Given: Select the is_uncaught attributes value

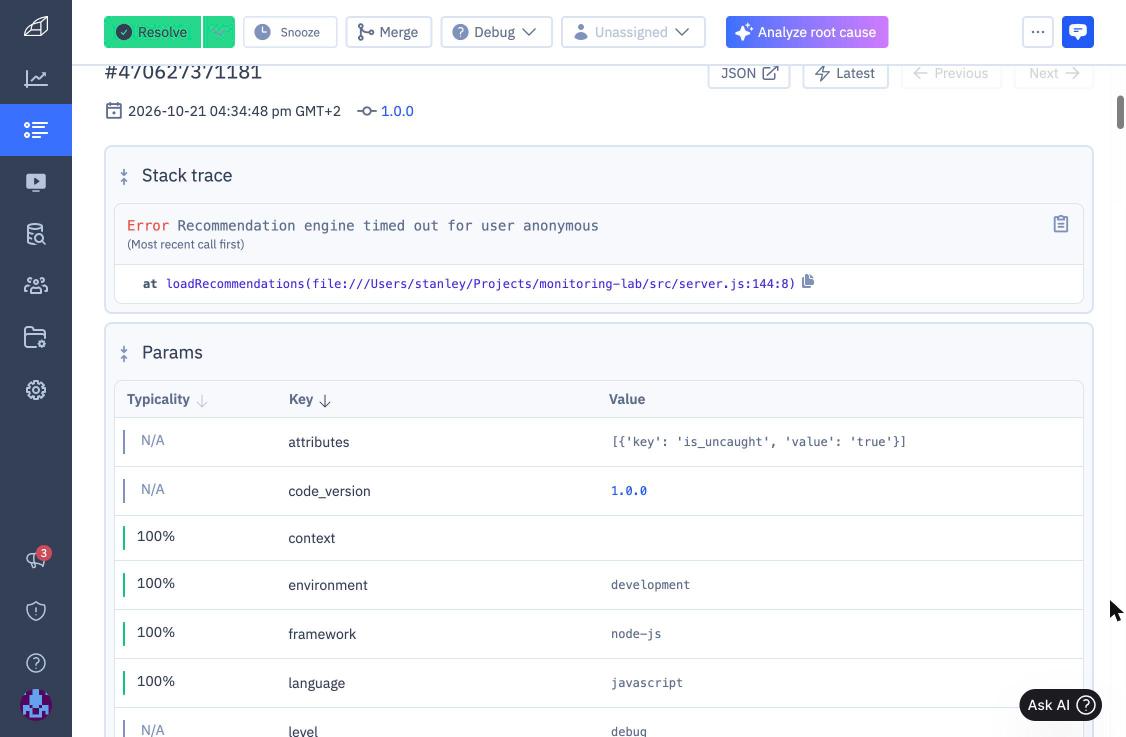Looking at the screenshot, I should click(x=758, y=442).
